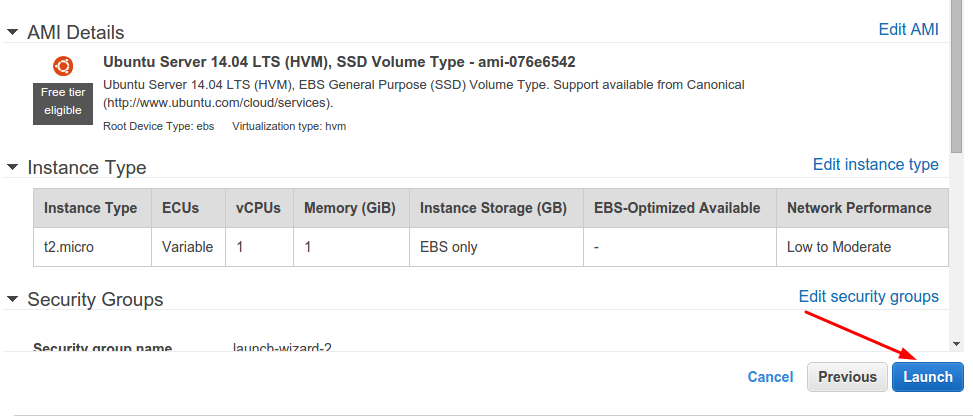This screenshot has width=973, height=418.
Task: Open Edit security groups link
Action: (868, 296)
